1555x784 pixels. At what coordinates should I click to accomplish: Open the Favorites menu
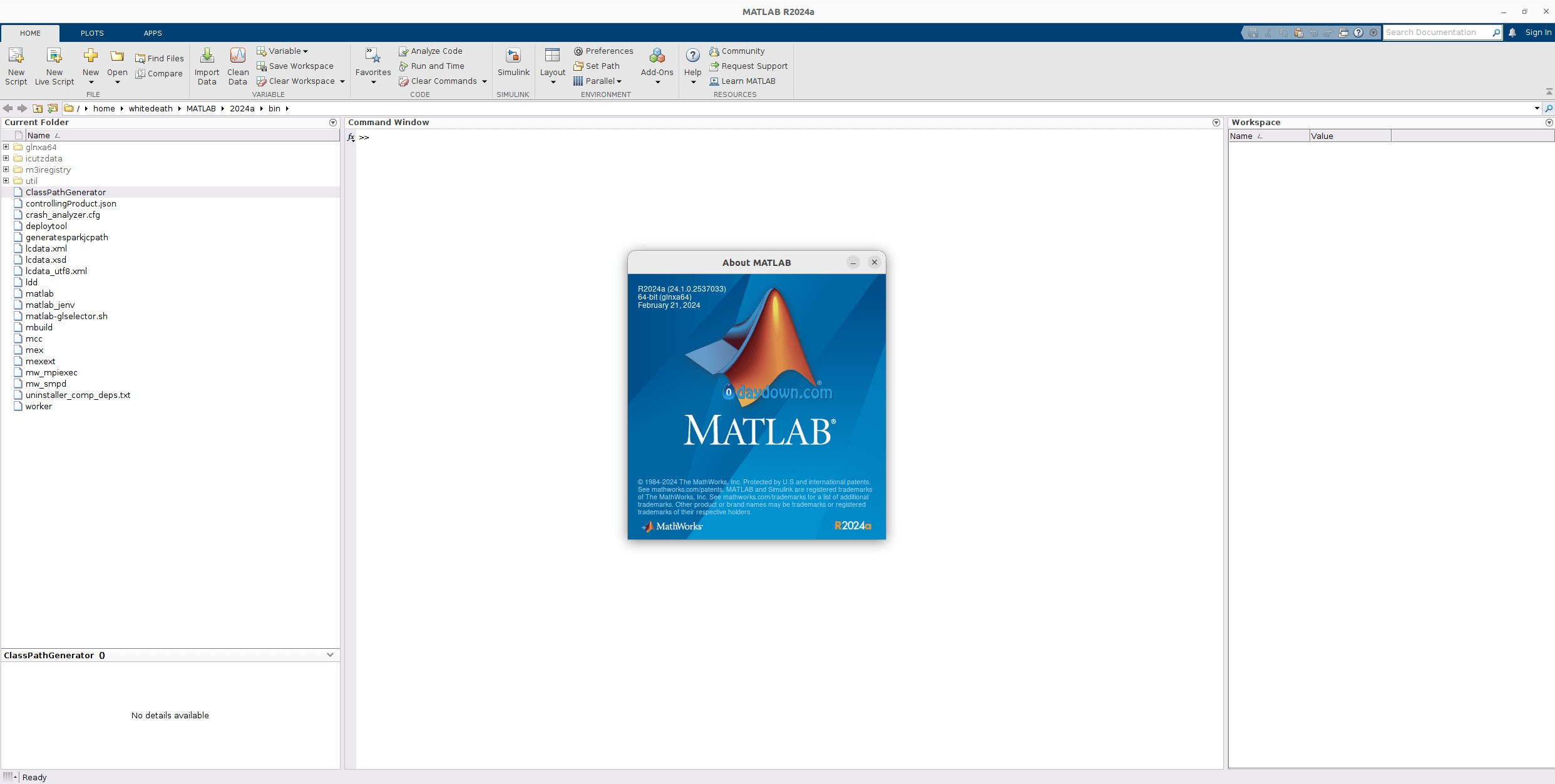pyautogui.click(x=373, y=66)
